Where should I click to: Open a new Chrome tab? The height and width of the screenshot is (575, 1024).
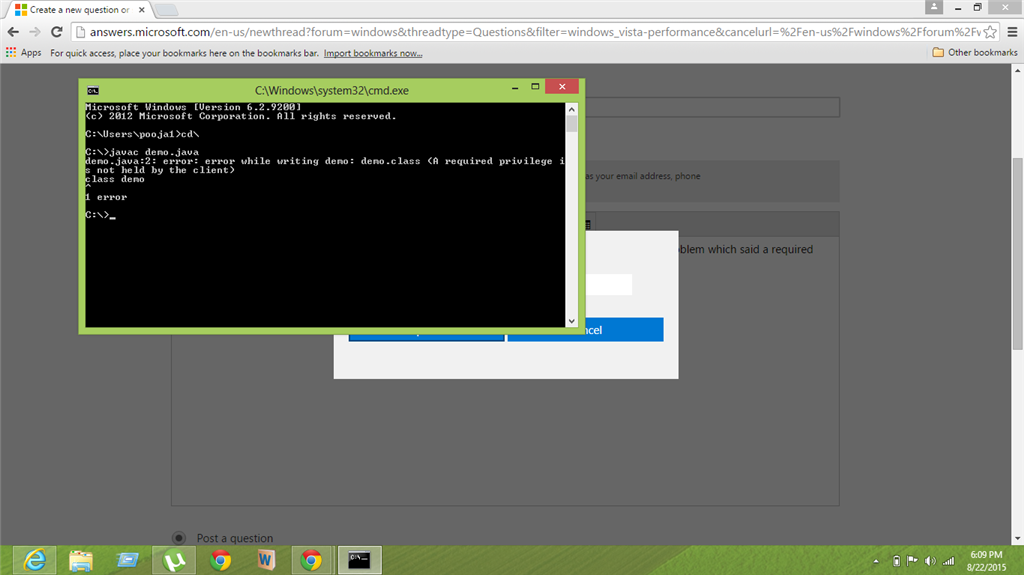[166, 10]
